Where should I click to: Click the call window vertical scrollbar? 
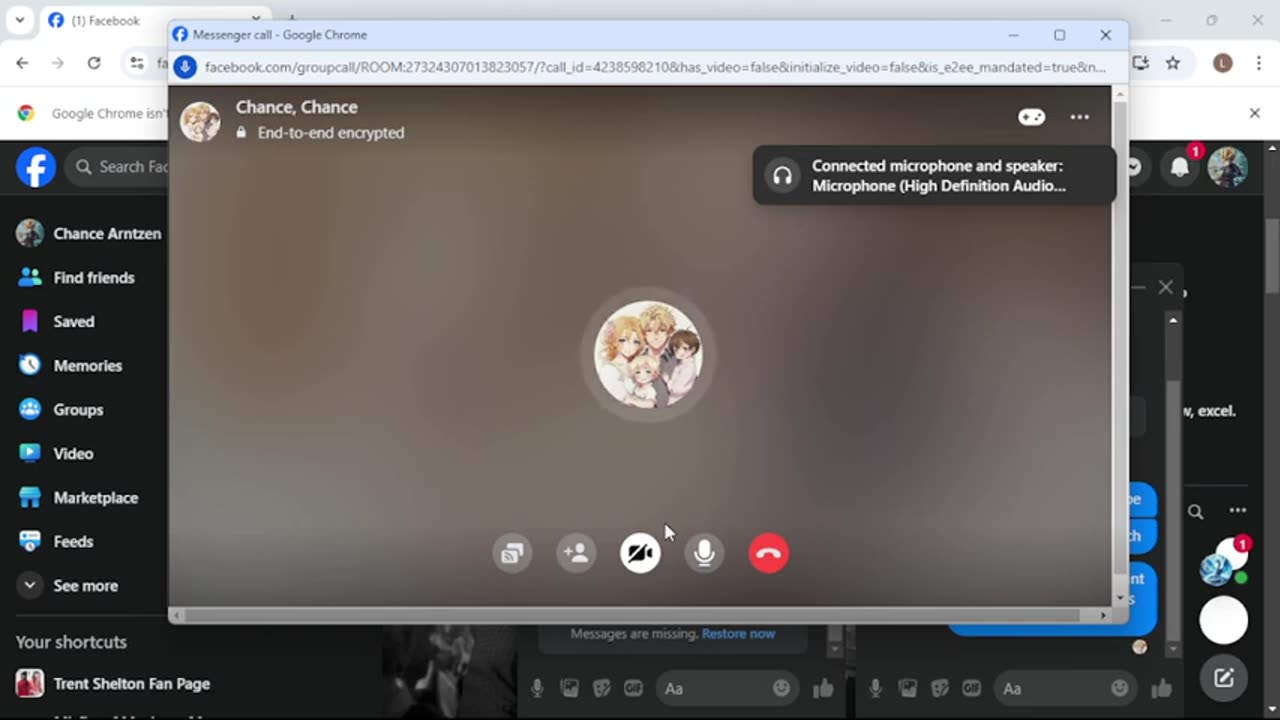1119,337
